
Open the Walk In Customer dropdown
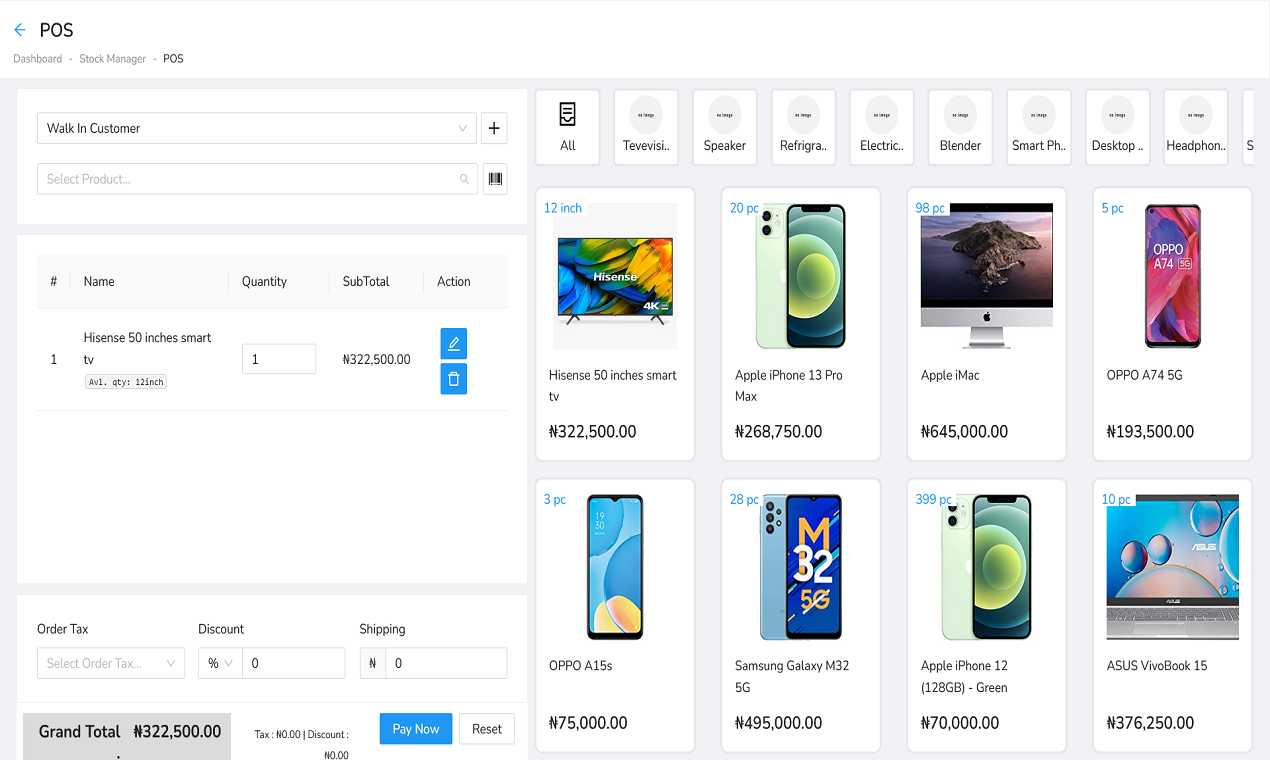pos(257,128)
